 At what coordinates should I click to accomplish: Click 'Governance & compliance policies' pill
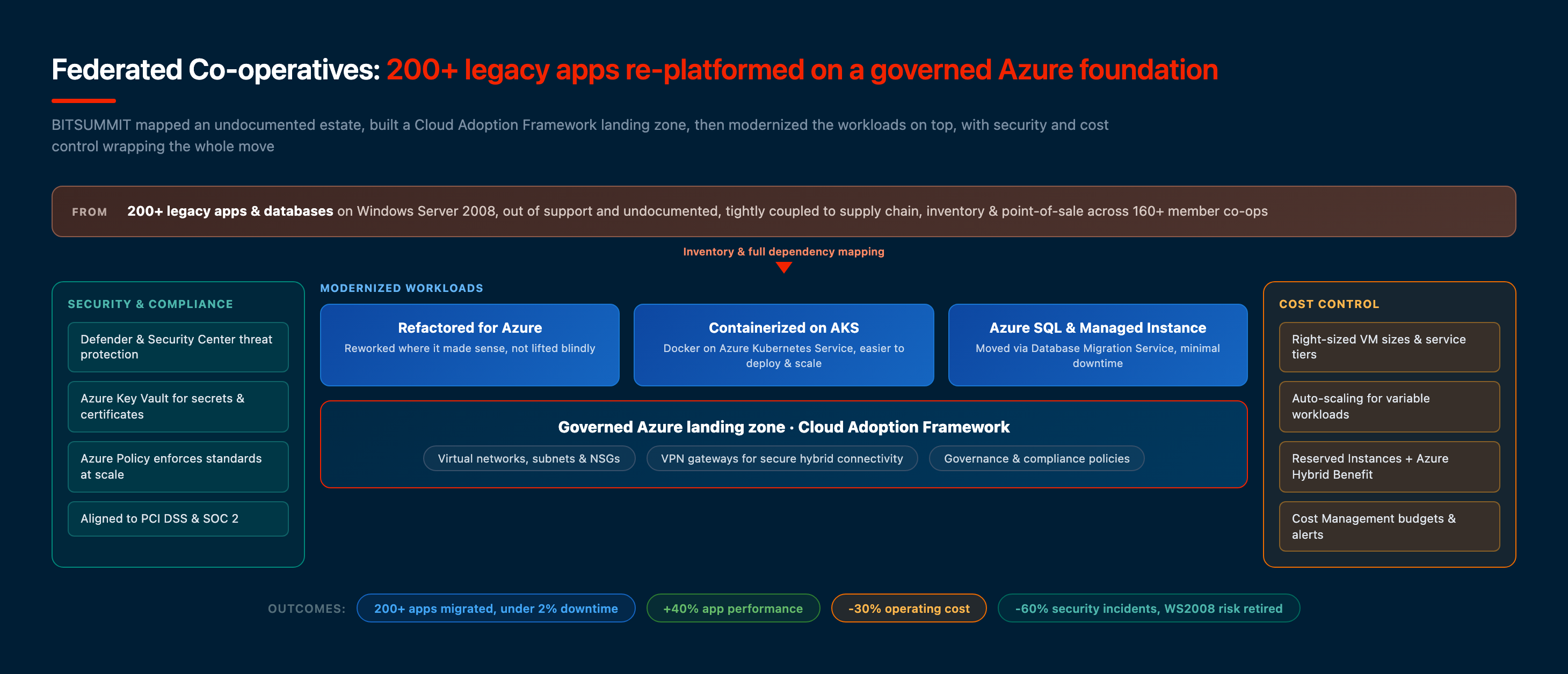pyautogui.click(x=1036, y=459)
